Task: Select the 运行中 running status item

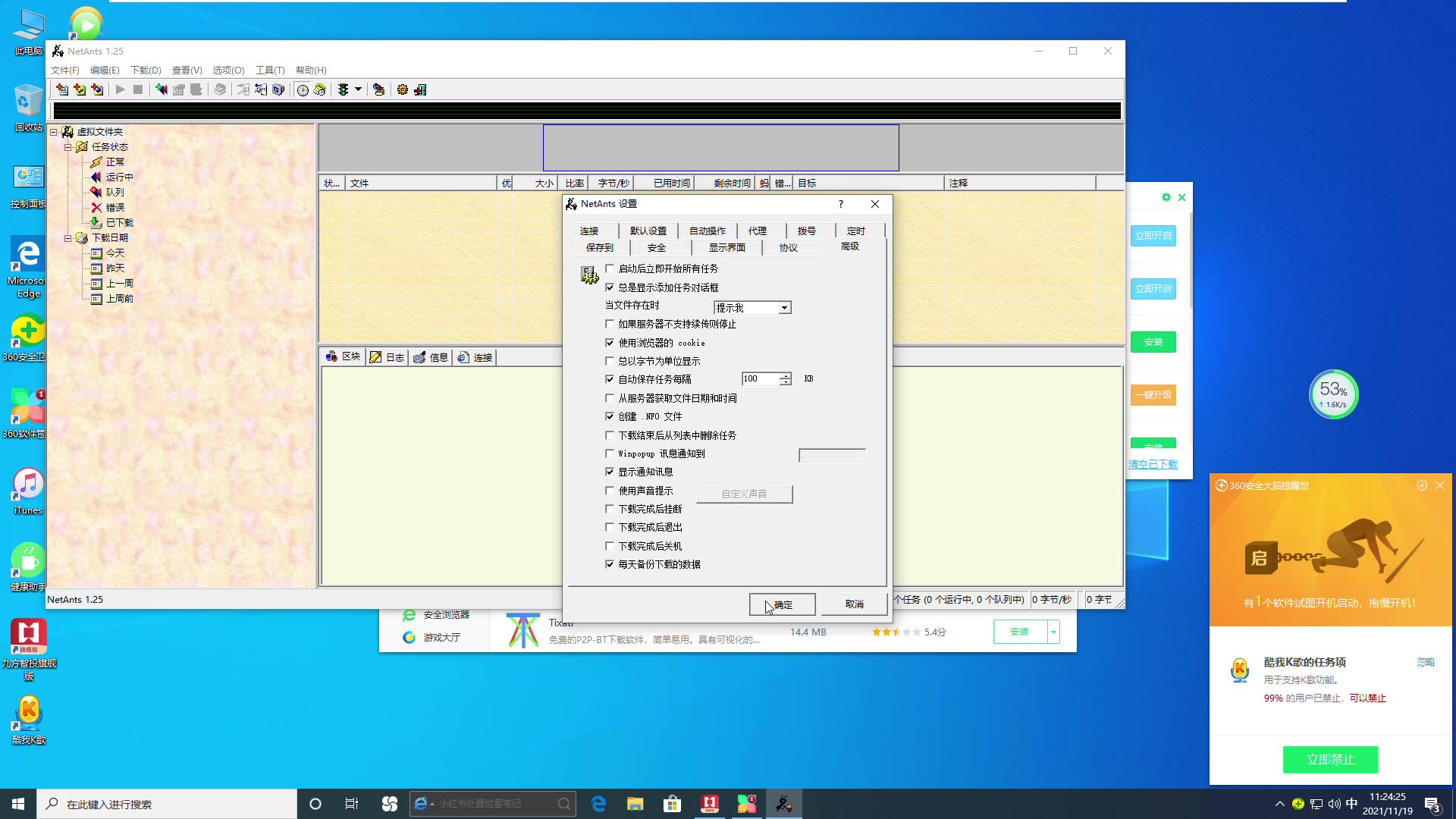Action: [x=119, y=177]
